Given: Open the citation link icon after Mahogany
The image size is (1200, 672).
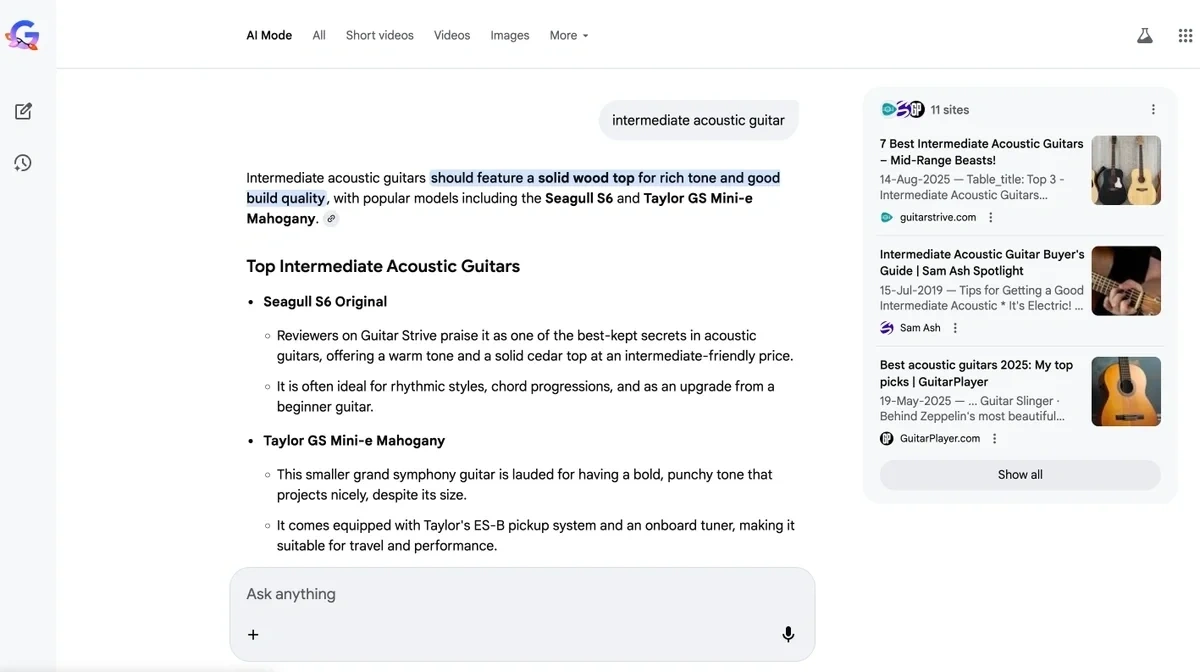Looking at the screenshot, I should click(330, 218).
